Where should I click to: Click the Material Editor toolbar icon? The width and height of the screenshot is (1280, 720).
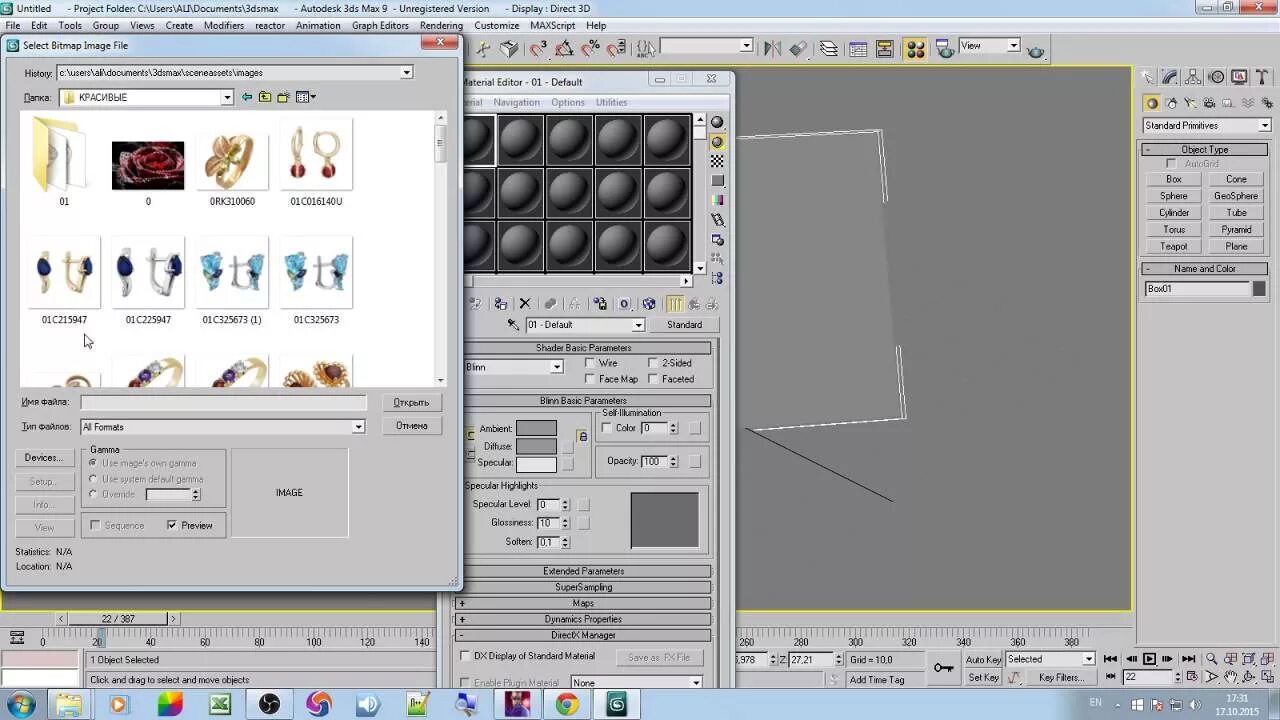tap(915, 48)
